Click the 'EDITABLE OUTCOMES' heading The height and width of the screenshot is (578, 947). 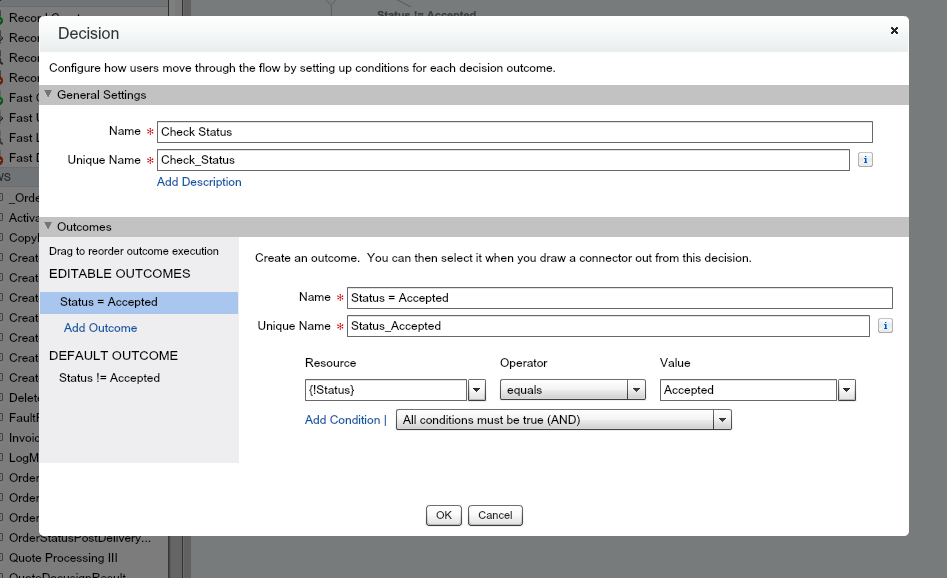click(120, 274)
